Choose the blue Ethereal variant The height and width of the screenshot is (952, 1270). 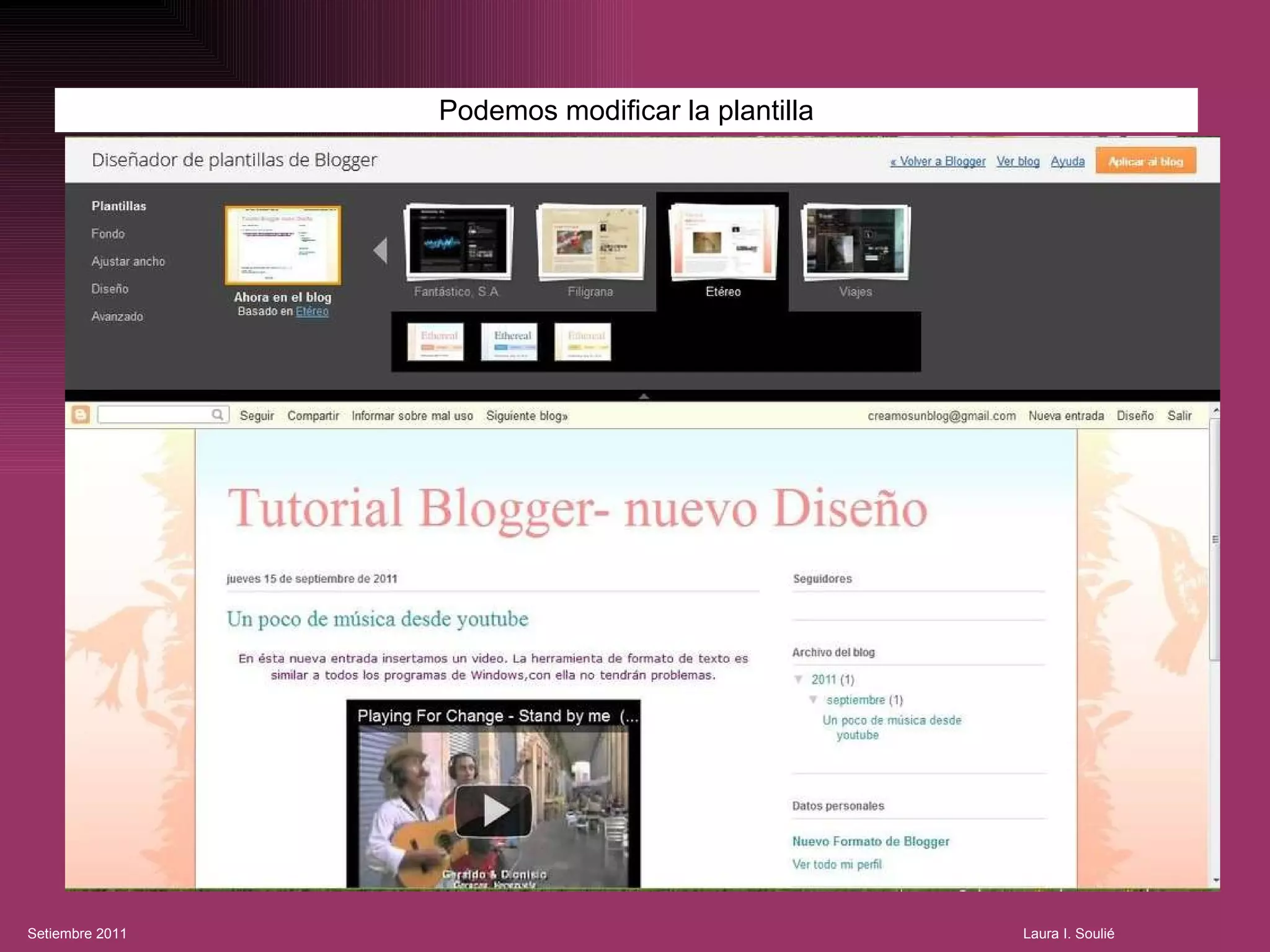tap(509, 342)
